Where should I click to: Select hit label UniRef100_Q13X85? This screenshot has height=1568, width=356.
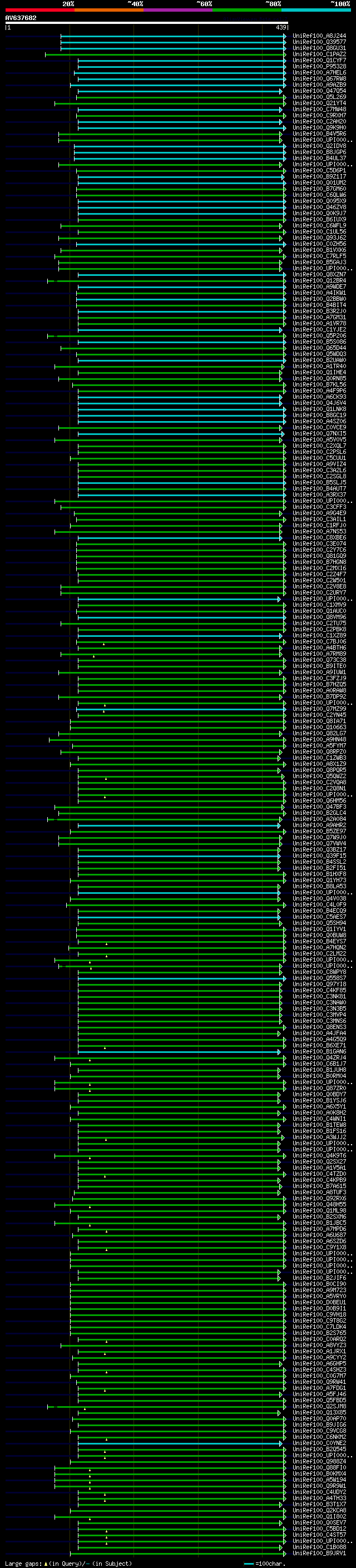319,1413
